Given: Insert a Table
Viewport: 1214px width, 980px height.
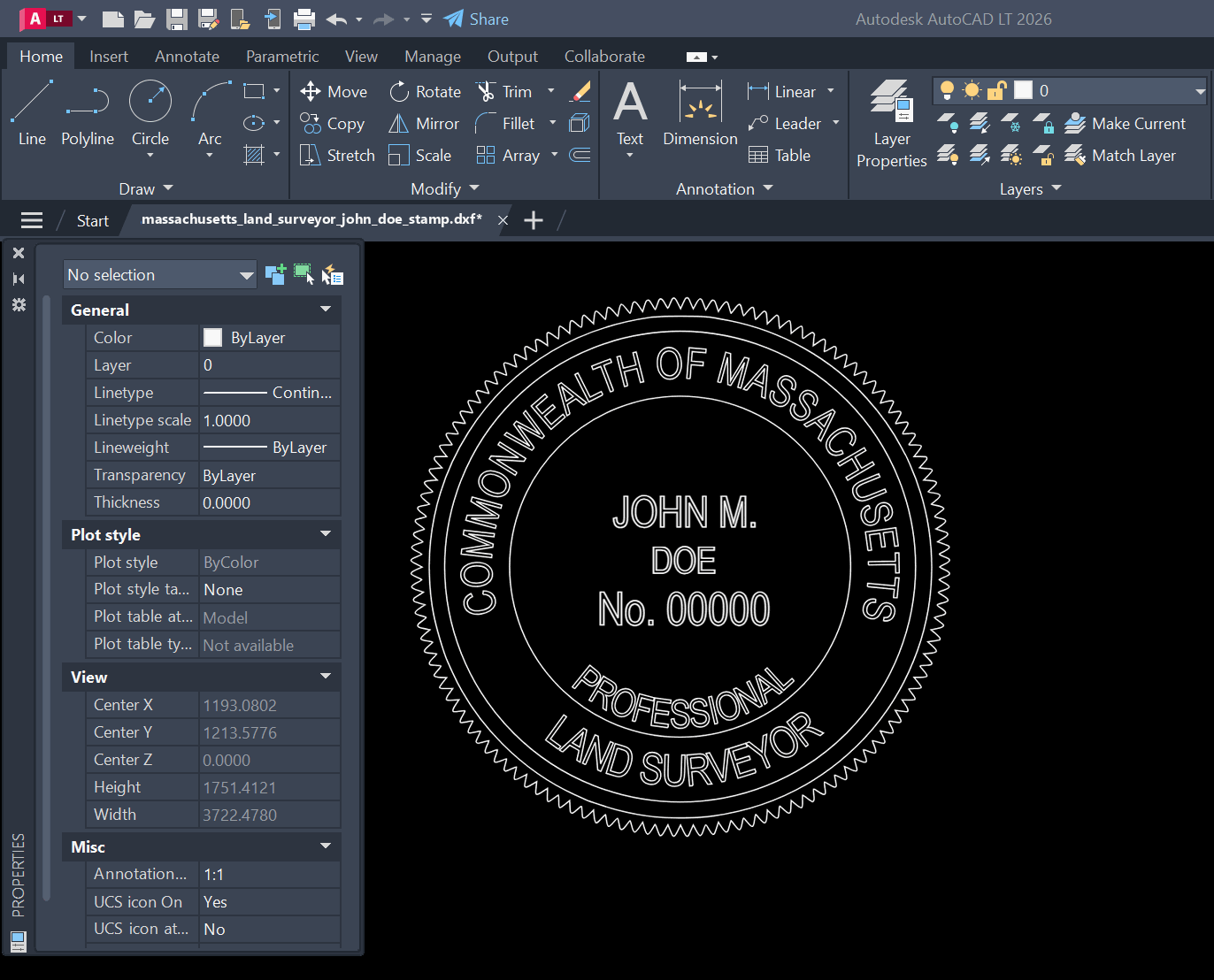Looking at the screenshot, I should click(780, 156).
